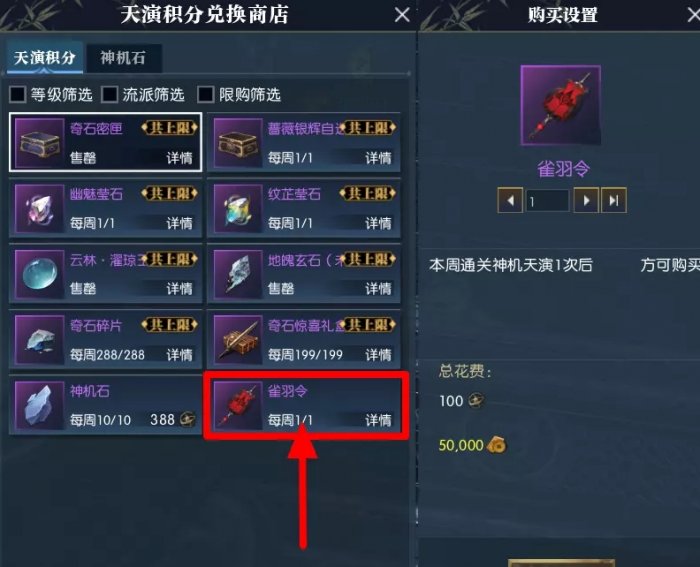
Task: Decrease purchase quantity with left arrow
Action: pyautogui.click(x=510, y=200)
